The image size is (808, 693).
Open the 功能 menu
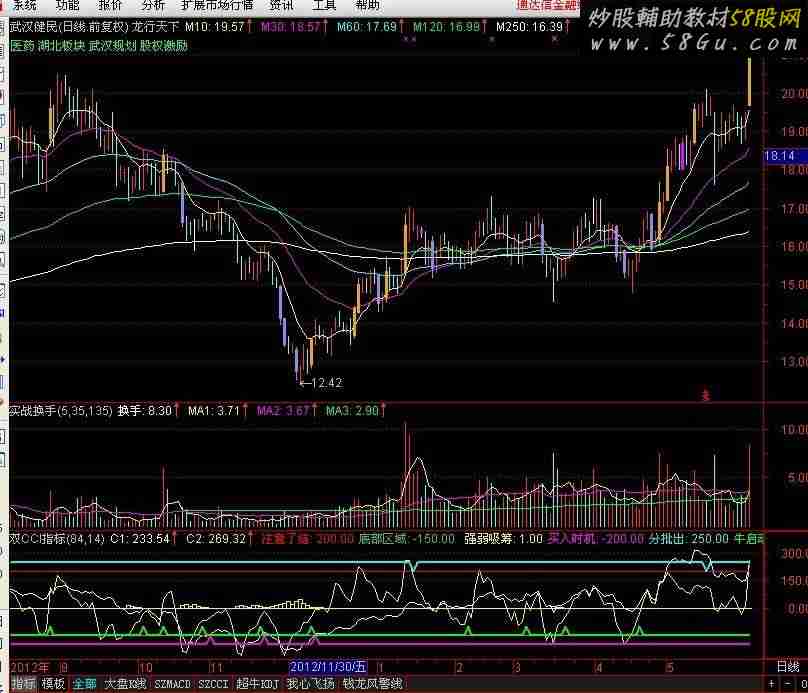pyautogui.click(x=68, y=5)
